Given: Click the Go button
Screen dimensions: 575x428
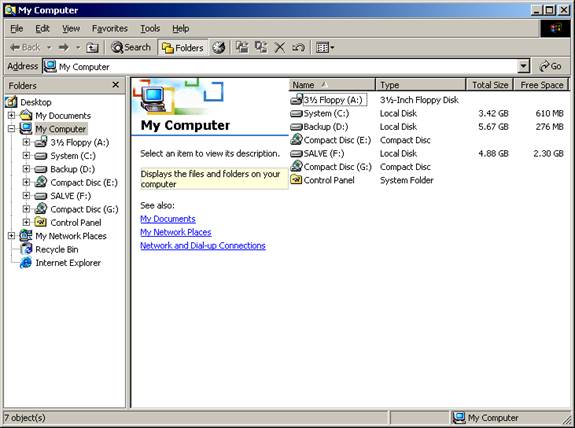Looking at the screenshot, I should click(x=551, y=66).
